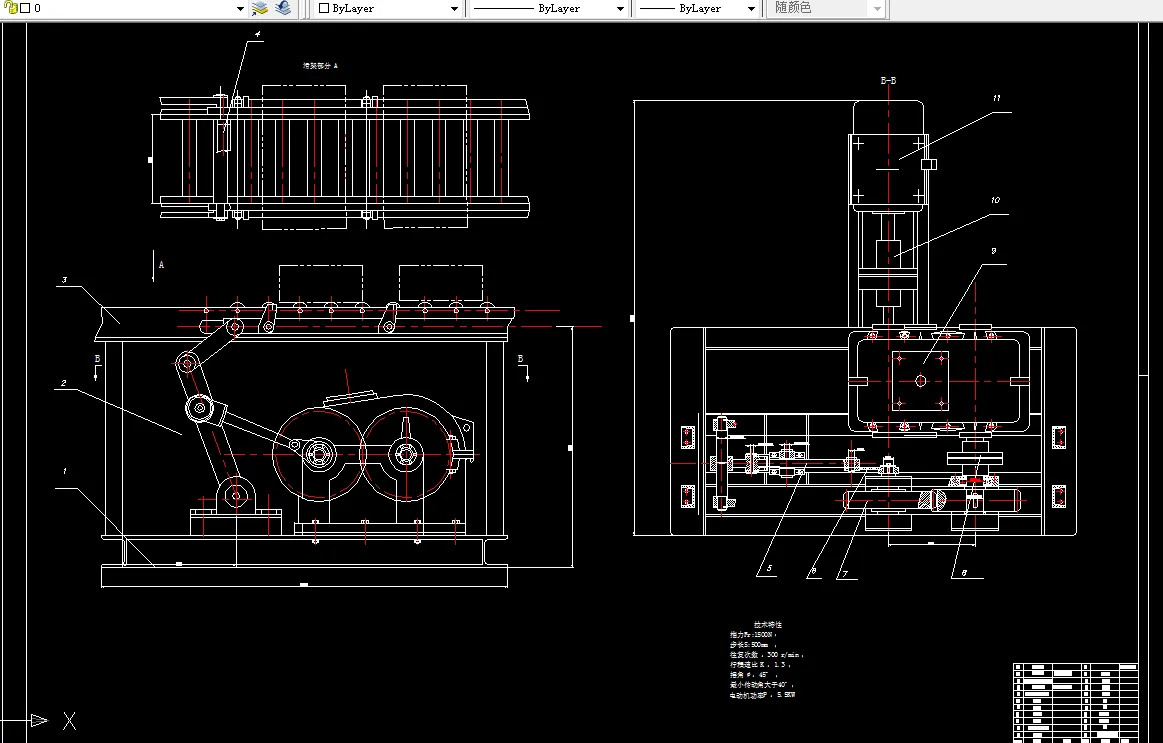This screenshot has height=743, width=1163.
Task: Click the Layer Previous icon
Action: tap(283, 8)
